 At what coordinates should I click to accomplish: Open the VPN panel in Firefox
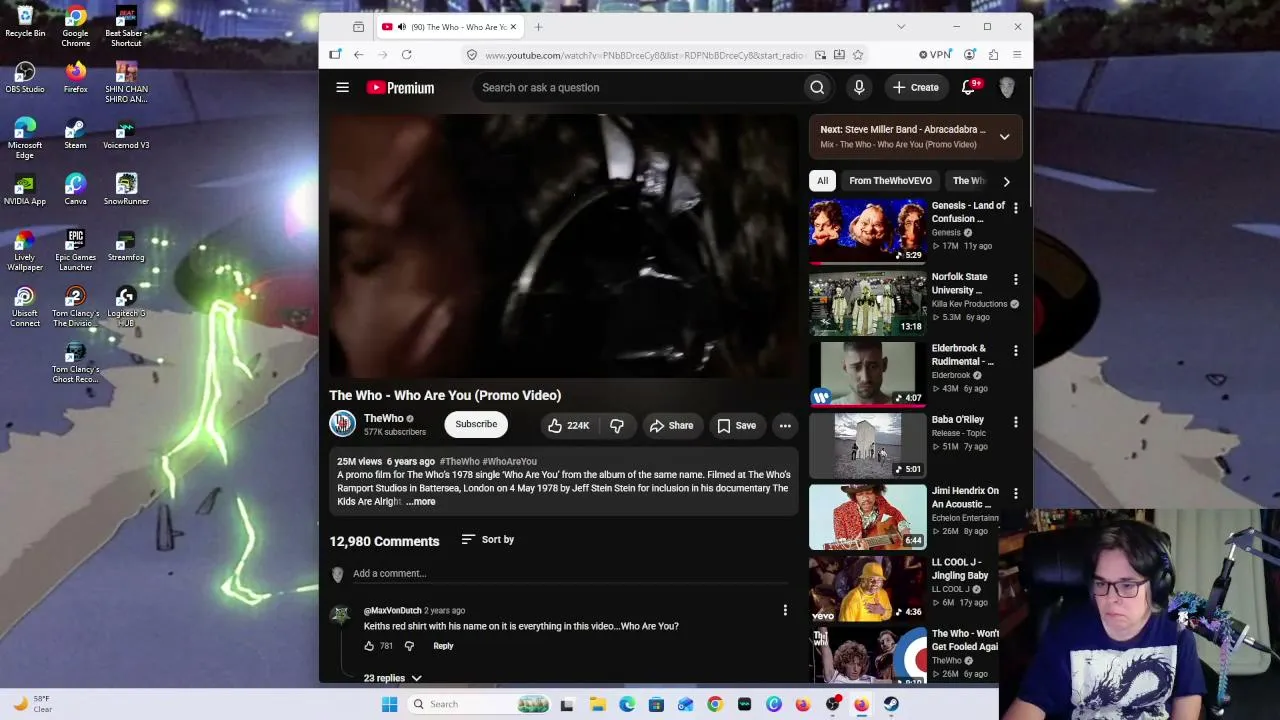pos(936,55)
